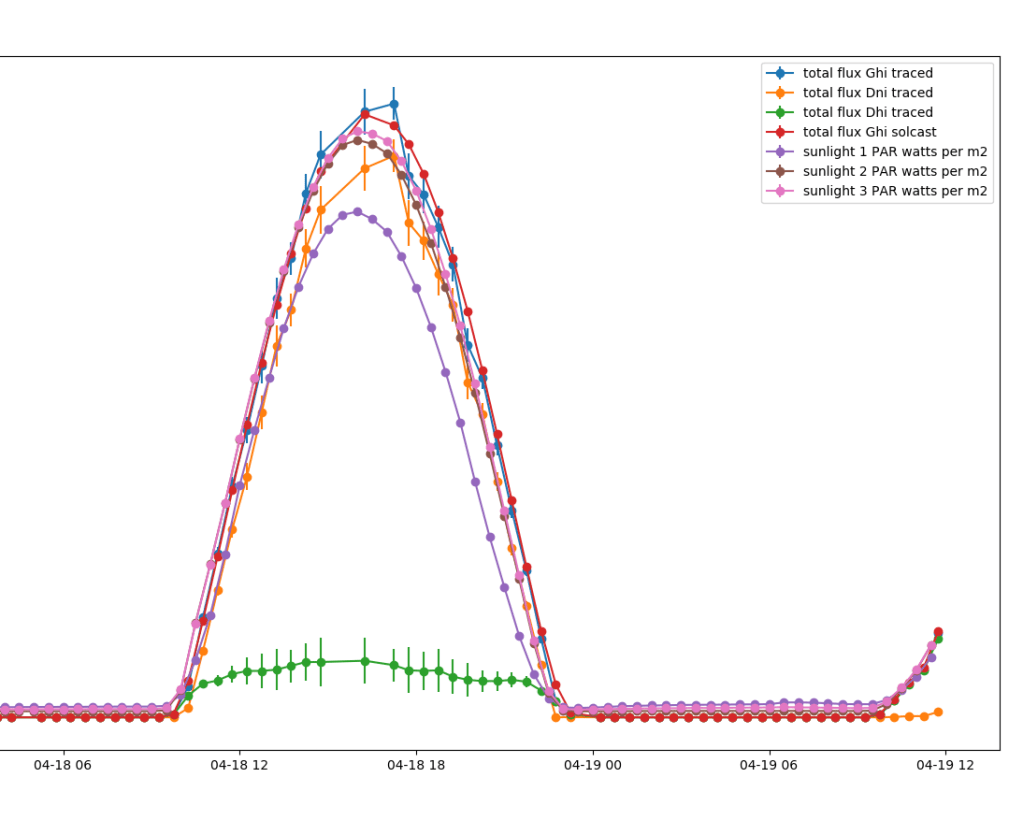Click the brown sunlight 2 legend marker

tap(781, 171)
